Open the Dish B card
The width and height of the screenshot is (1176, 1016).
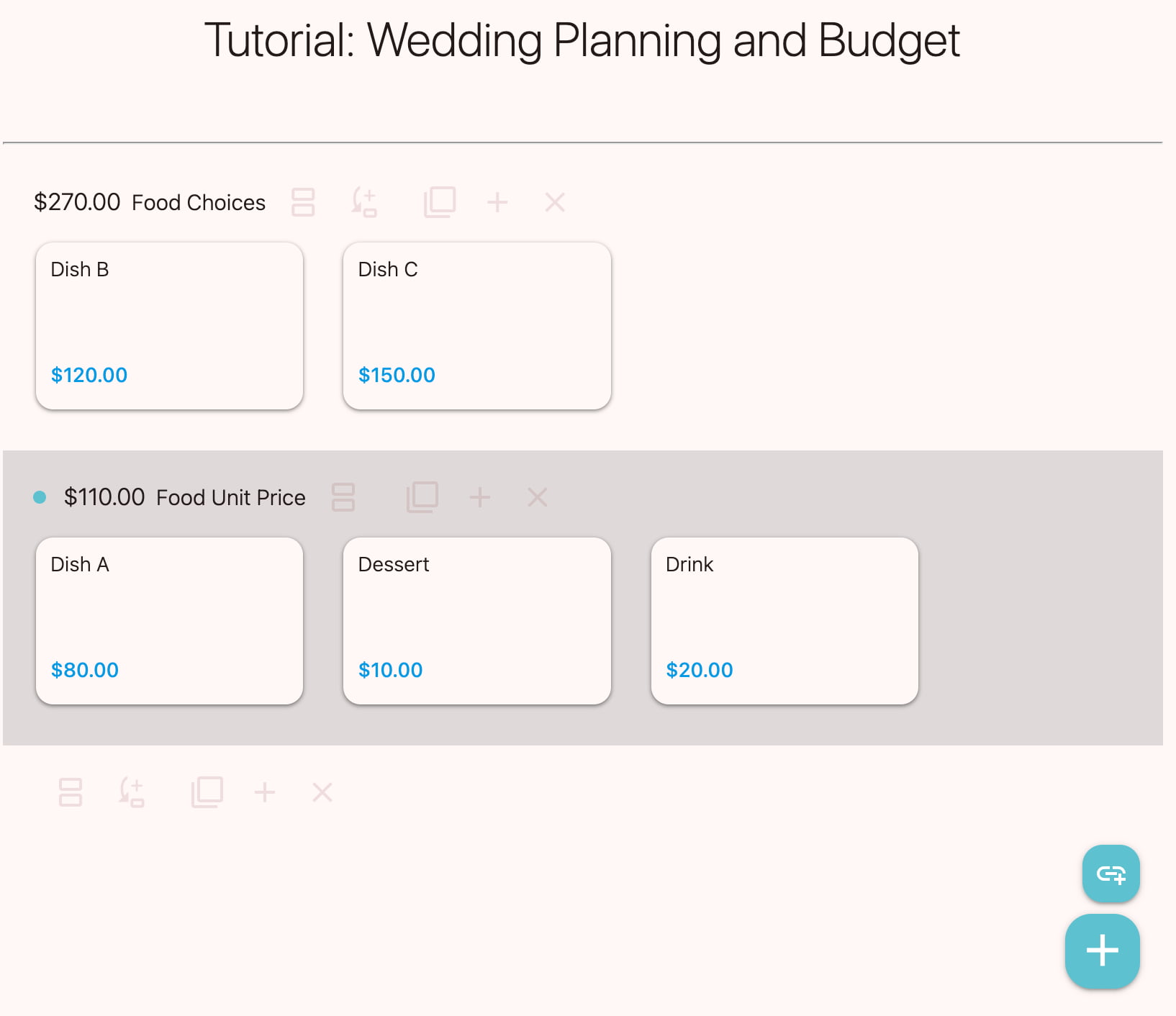point(169,325)
